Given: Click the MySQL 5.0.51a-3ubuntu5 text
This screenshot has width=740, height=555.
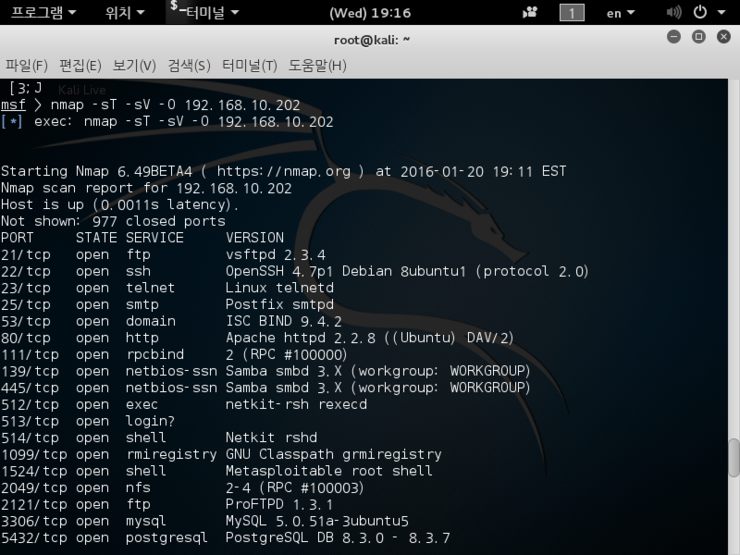Looking at the screenshot, I should coord(317,521).
